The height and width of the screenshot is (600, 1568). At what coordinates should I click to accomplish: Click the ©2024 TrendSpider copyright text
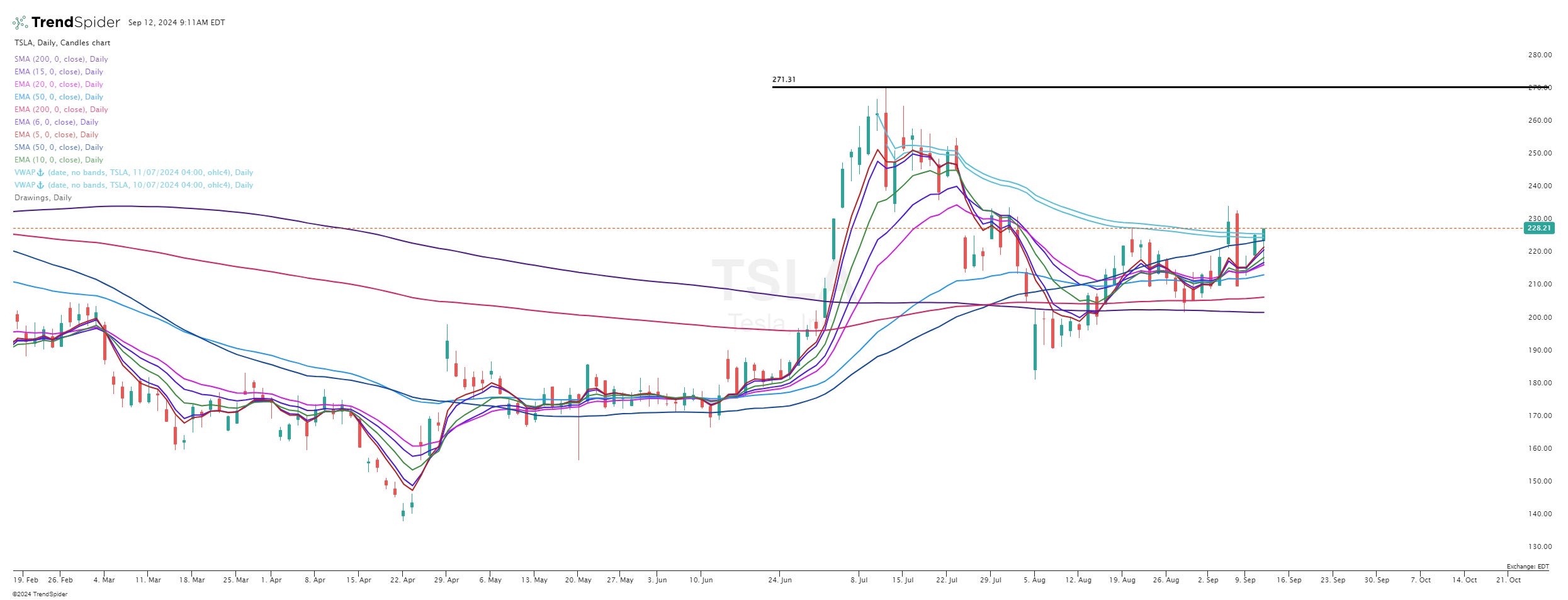point(40,594)
